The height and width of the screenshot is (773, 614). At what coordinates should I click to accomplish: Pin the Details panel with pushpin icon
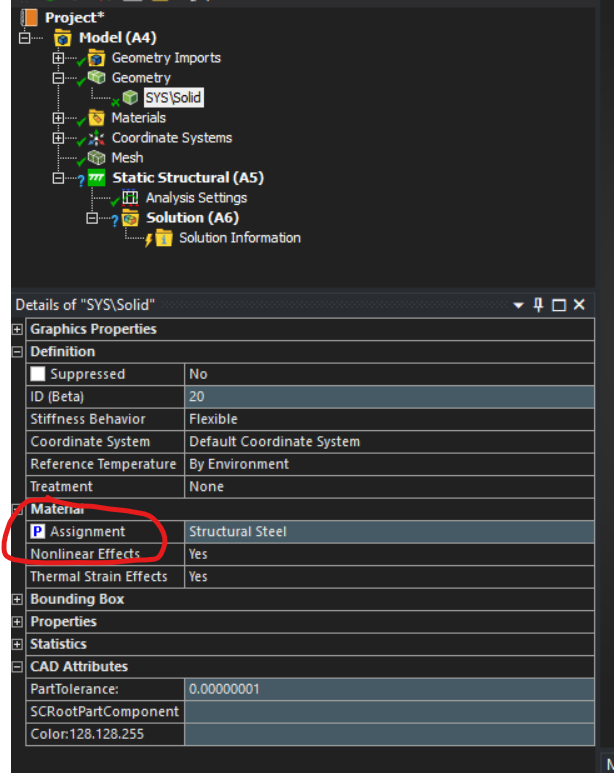[538, 305]
